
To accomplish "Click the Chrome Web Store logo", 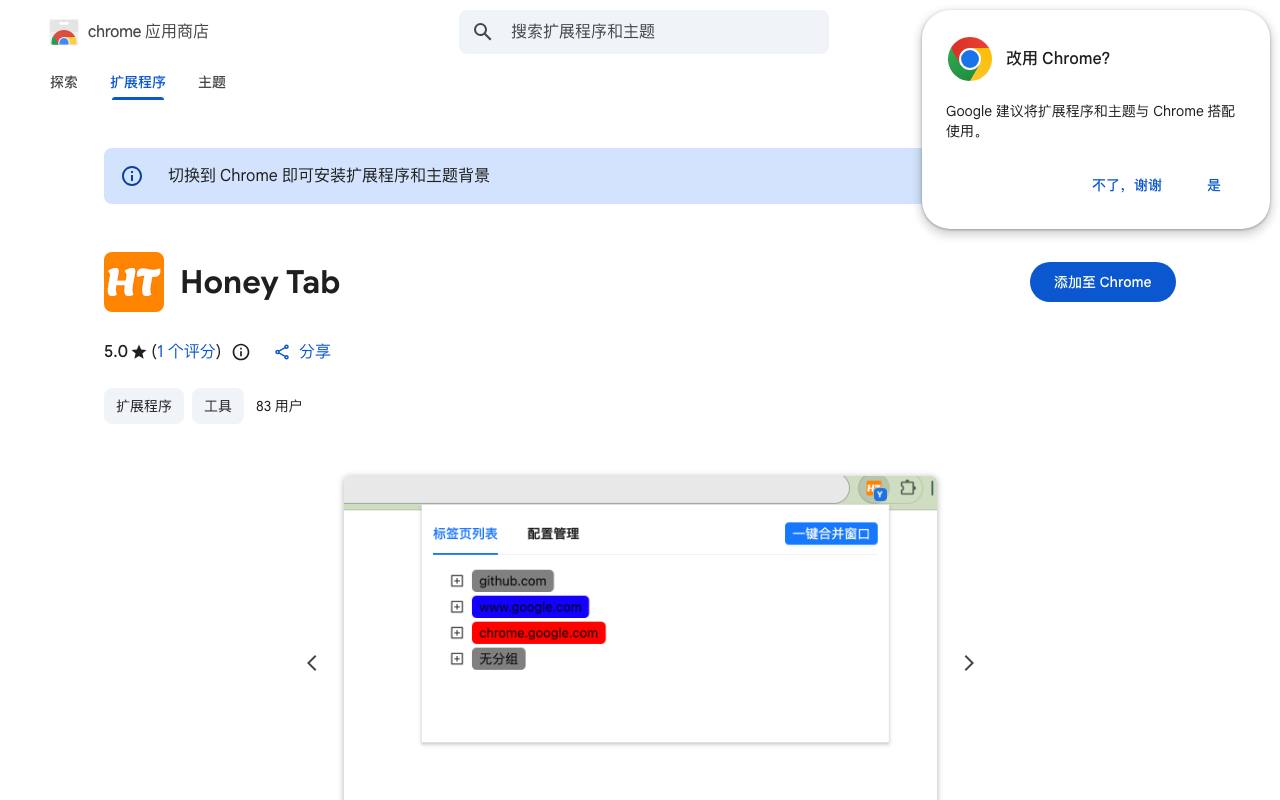I will click(64, 32).
